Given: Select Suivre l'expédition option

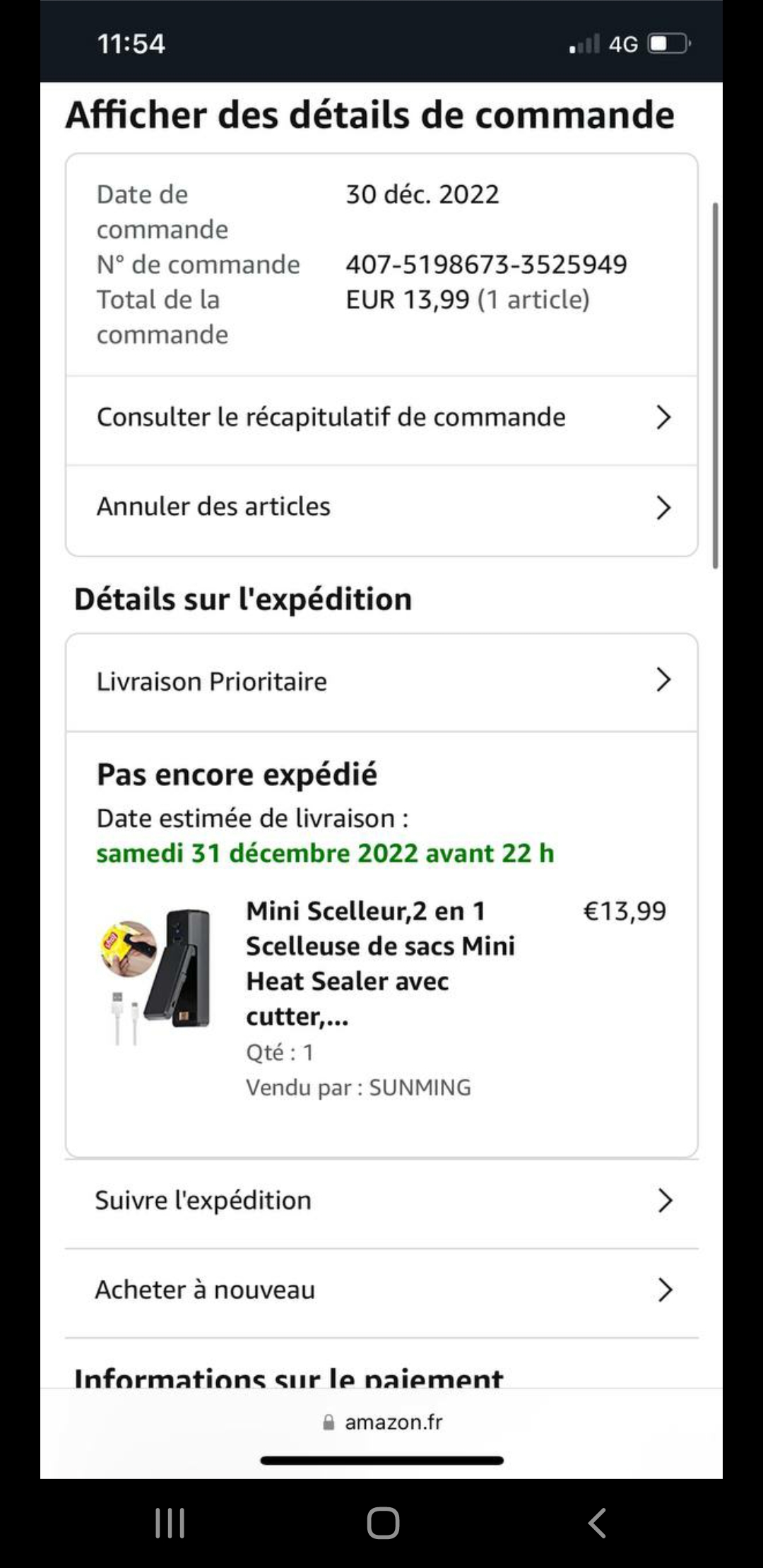Looking at the screenshot, I should click(381, 1202).
